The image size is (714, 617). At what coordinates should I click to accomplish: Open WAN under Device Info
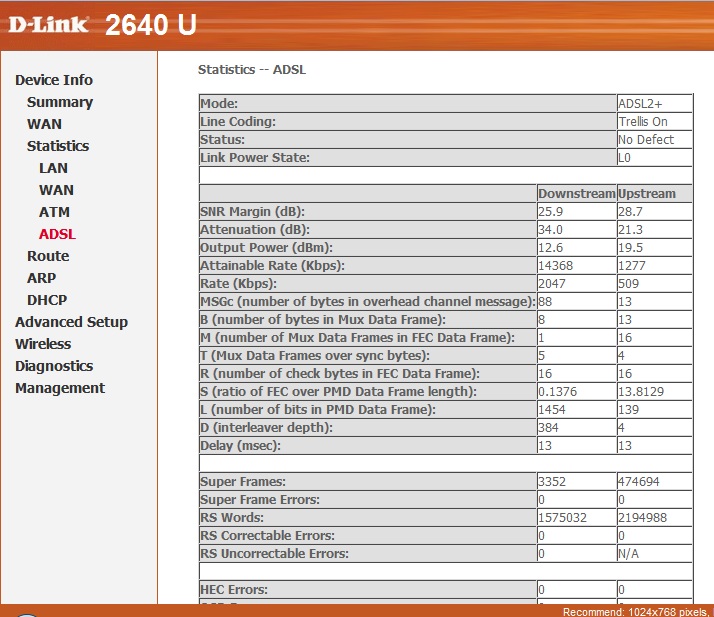tap(44, 124)
